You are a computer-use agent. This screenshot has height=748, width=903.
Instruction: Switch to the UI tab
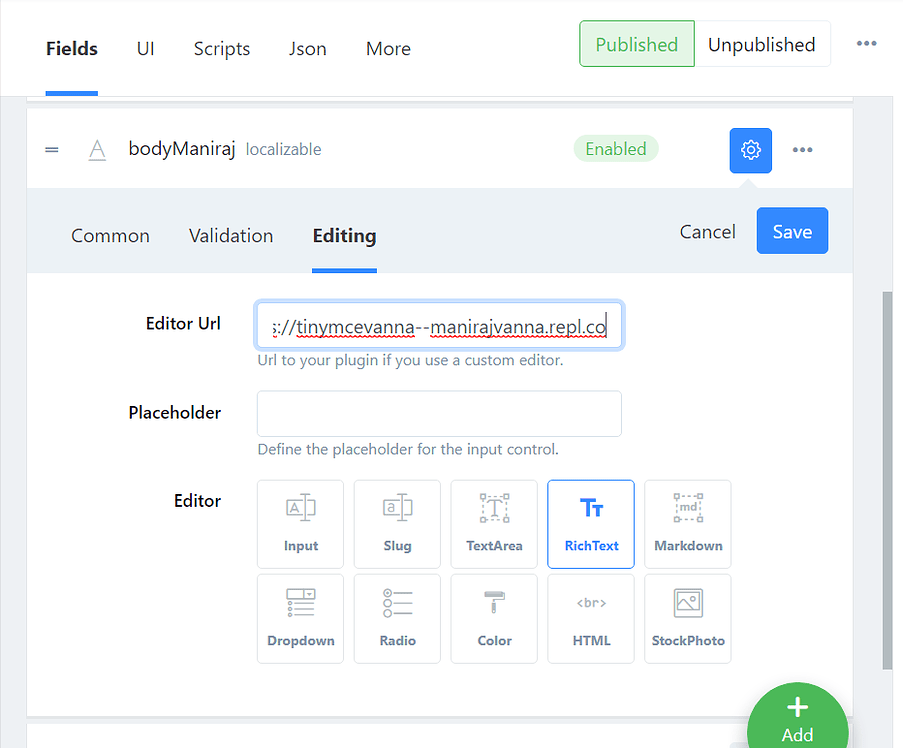145,48
